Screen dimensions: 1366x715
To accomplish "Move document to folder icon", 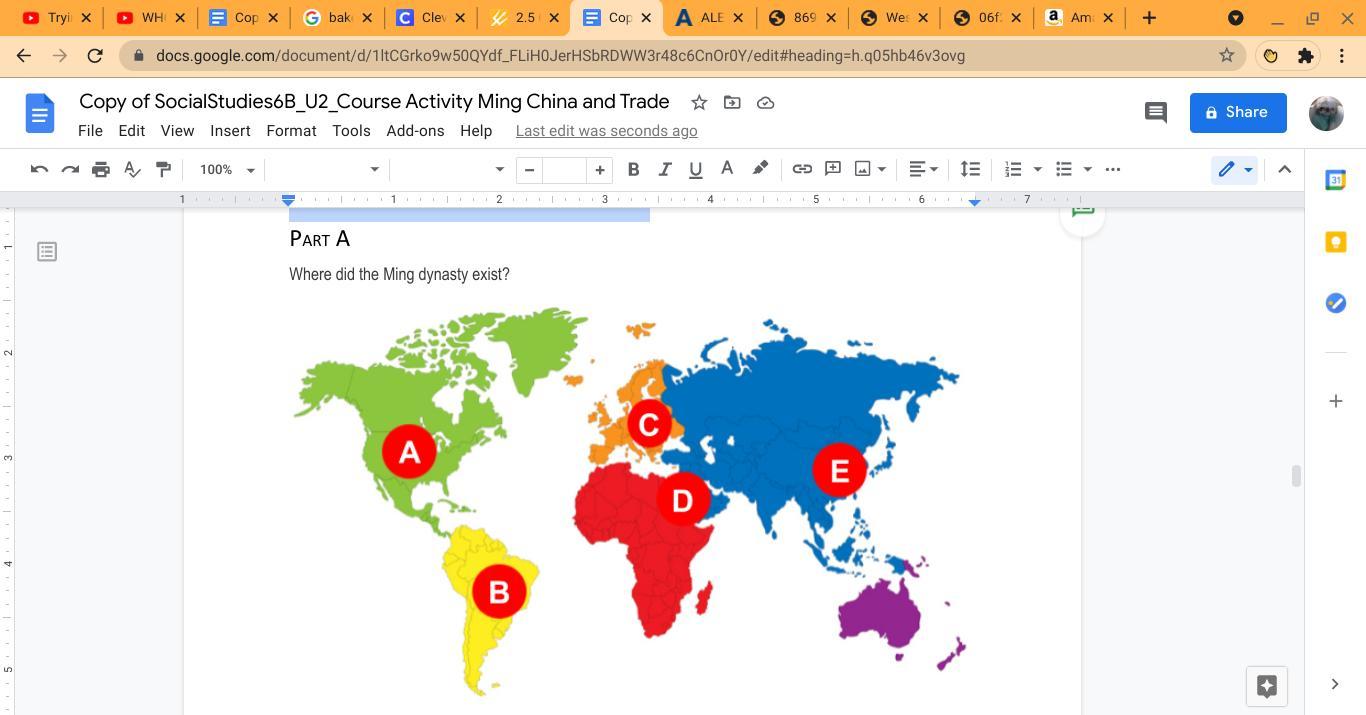I will coord(732,102).
